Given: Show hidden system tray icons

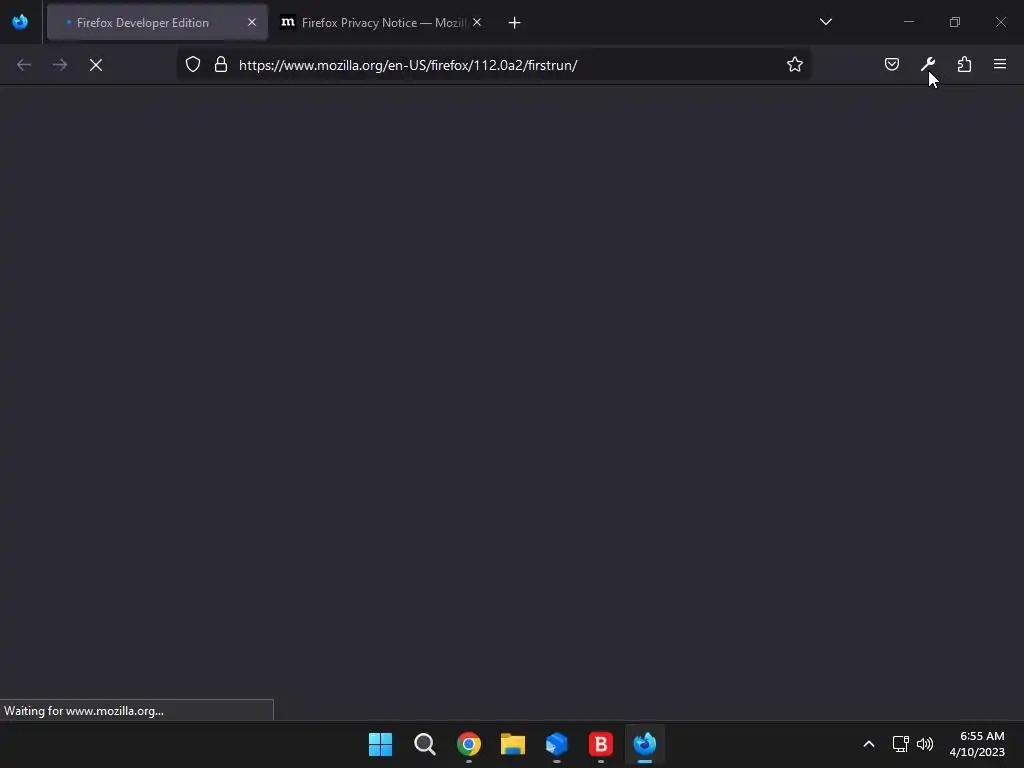Looking at the screenshot, I should (869, 744).
